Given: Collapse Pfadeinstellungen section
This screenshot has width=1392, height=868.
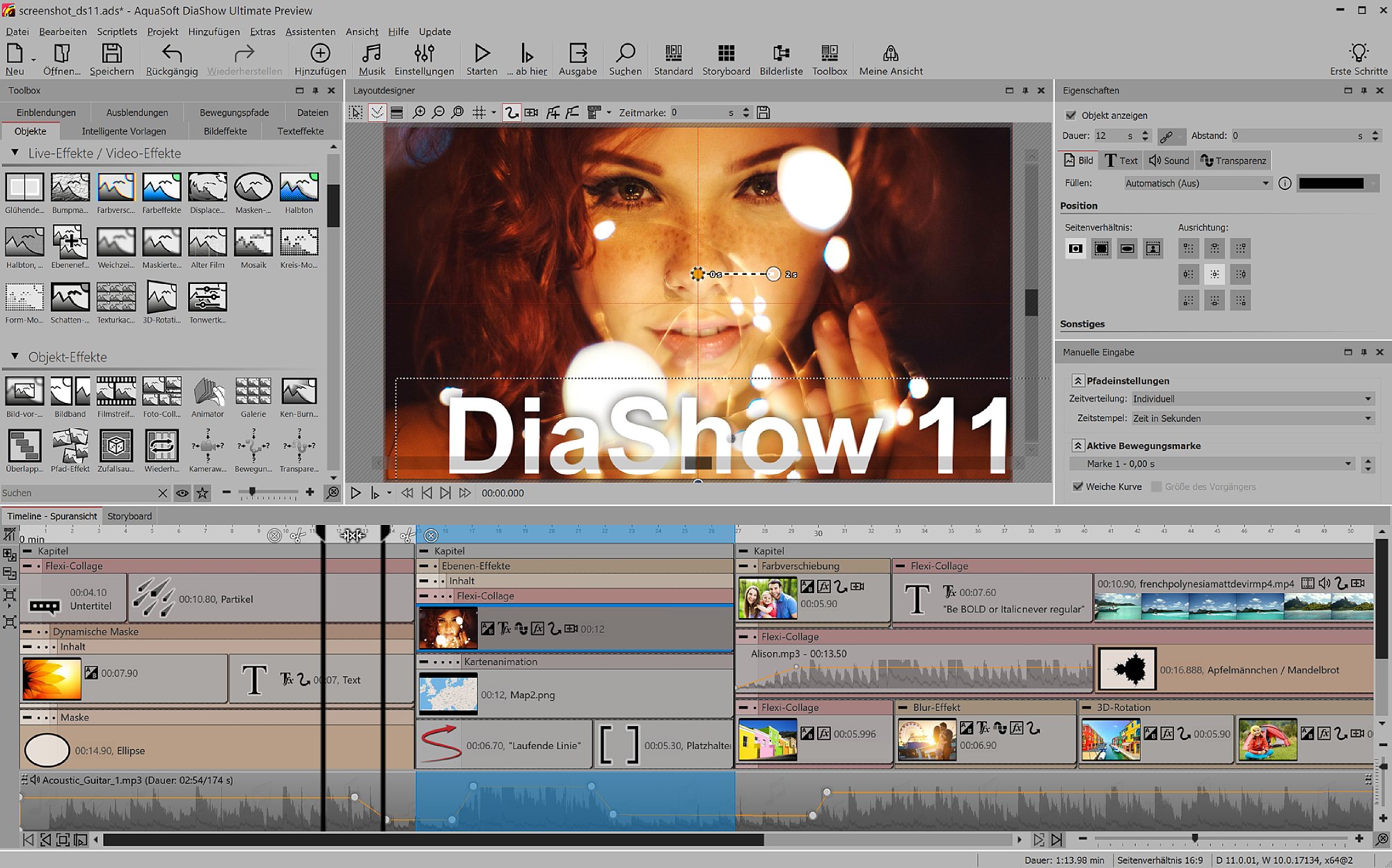Looking at the screenshot, I should 1078,381.
